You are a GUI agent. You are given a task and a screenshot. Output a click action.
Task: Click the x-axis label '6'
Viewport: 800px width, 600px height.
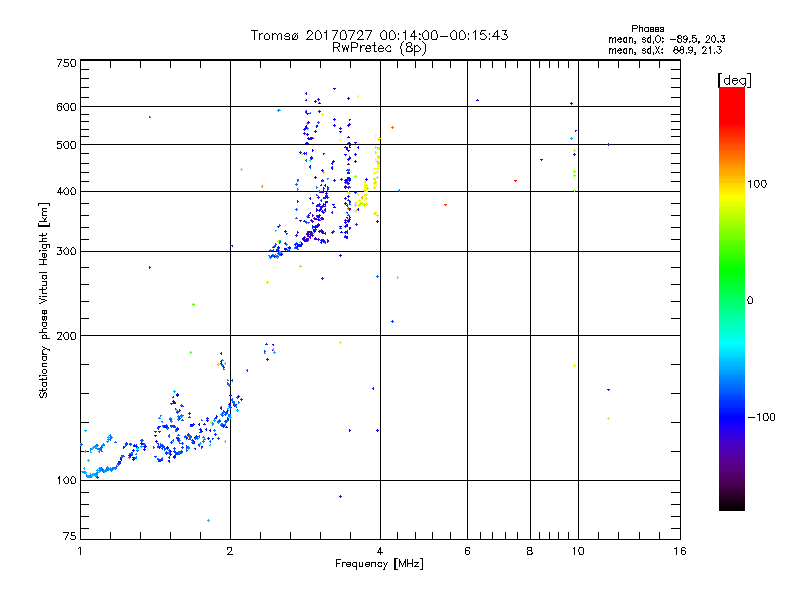tap(467, 551)
